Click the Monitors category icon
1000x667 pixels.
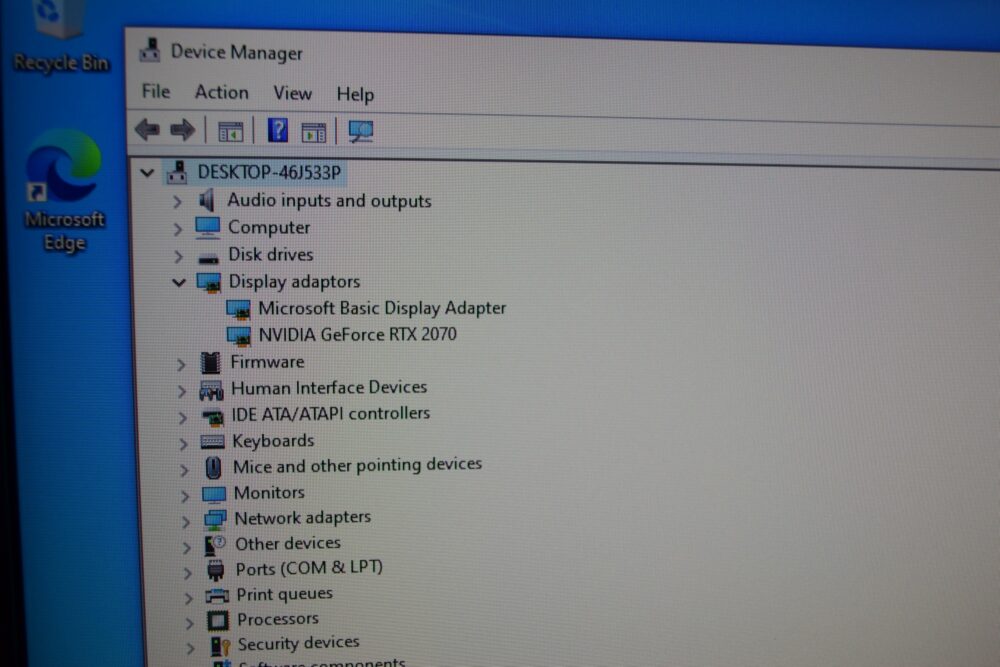tap(214, 494)
